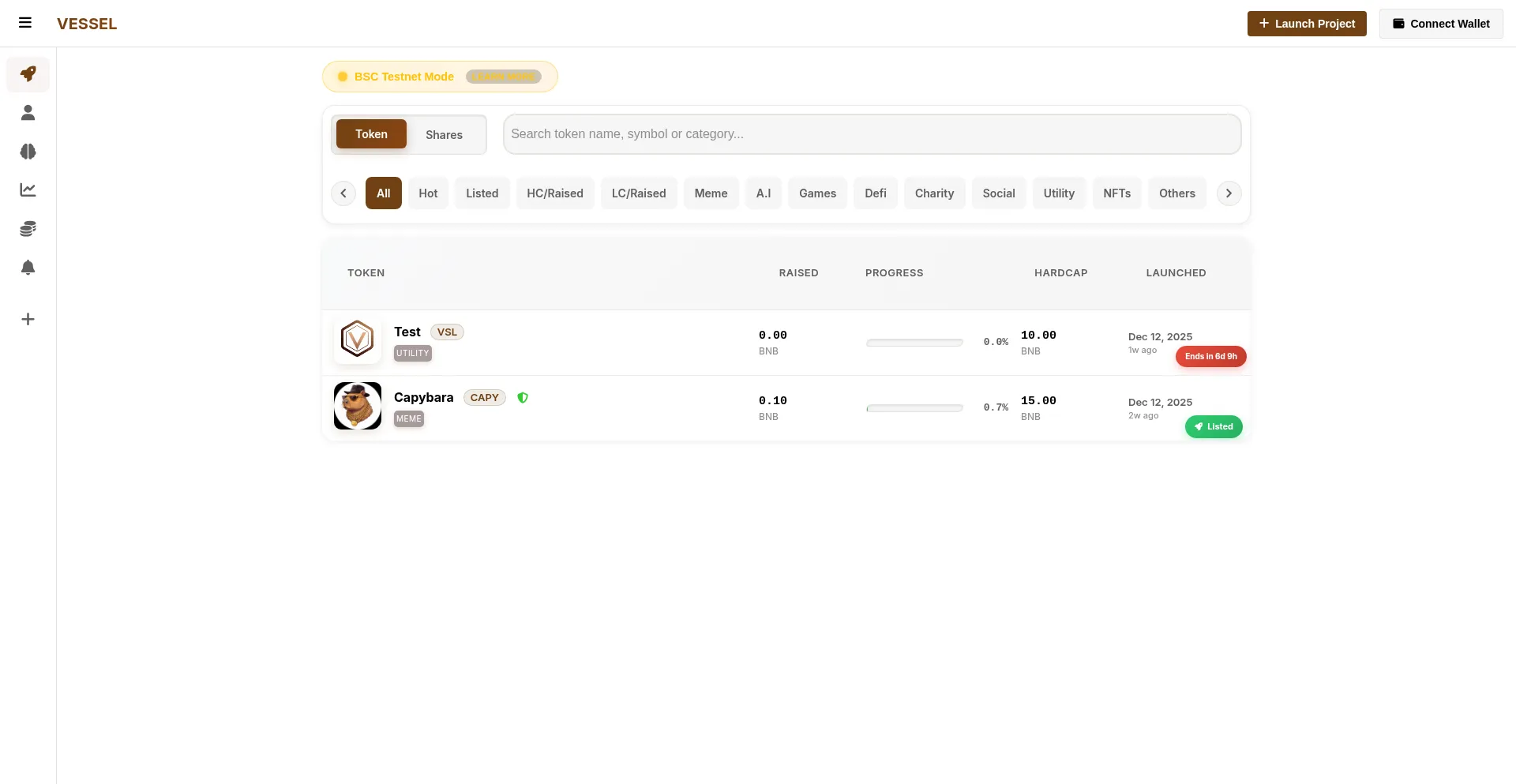Viewport: 1516px width, 784px height.
Task: Switch to the Shares toggle
Action: (444, 135)
